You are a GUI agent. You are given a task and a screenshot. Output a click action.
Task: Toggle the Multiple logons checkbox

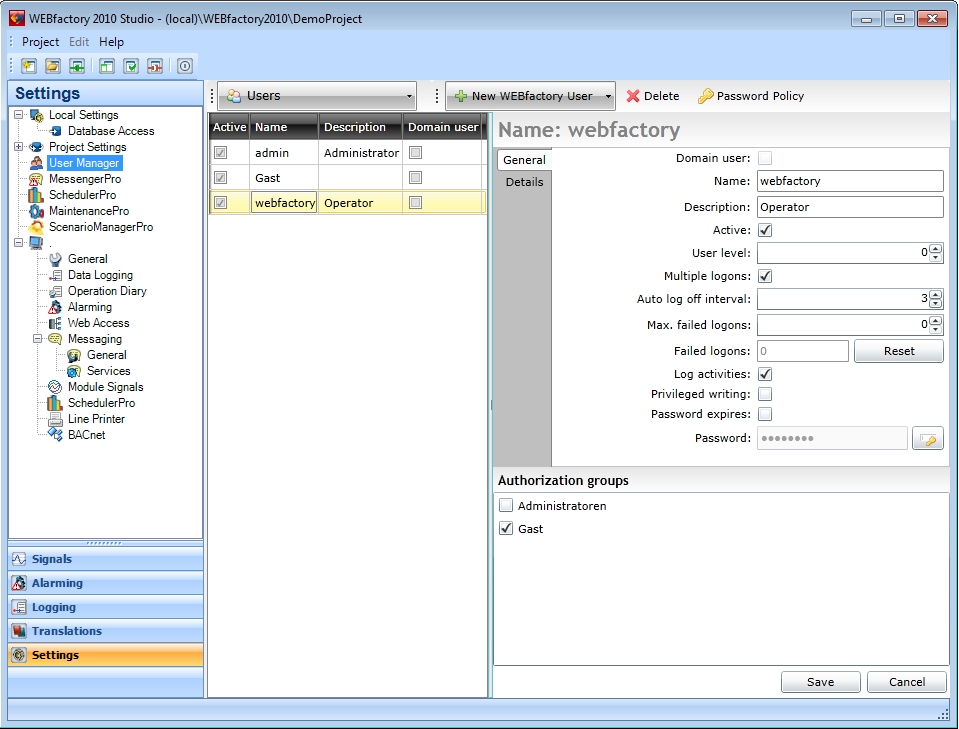click(765, 276)
